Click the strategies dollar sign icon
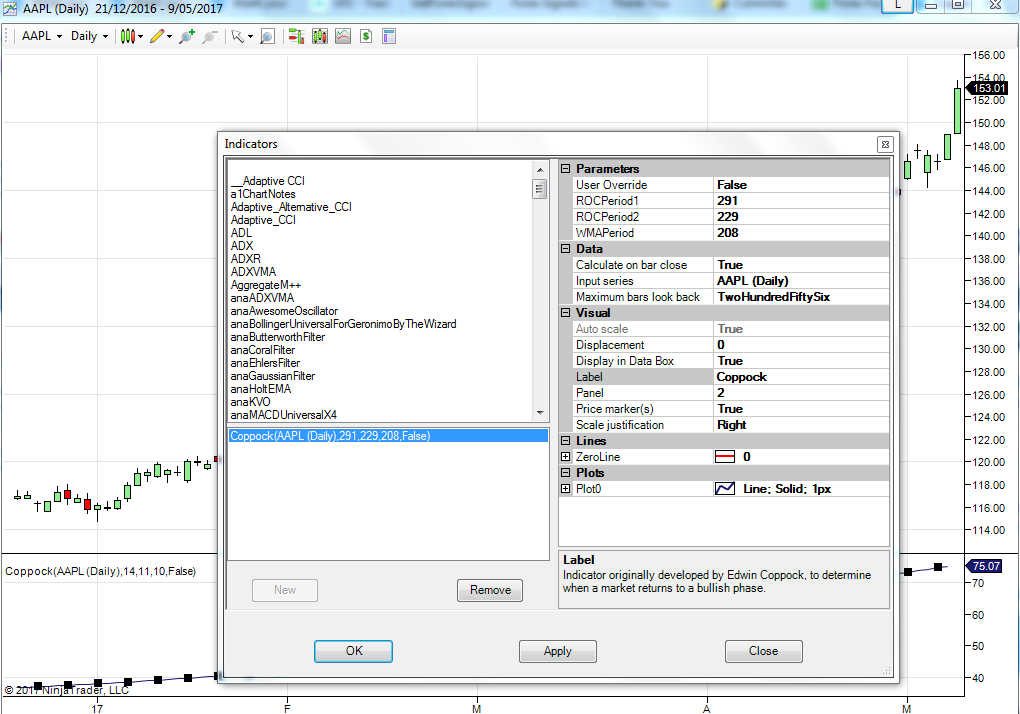Image resolution: width=1020 pixels, height=714 pixels. 366,36
